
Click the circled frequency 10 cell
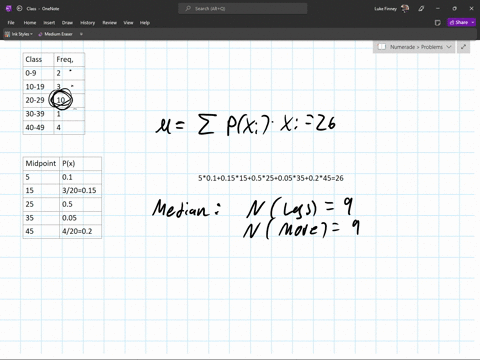[x=69, y=100]
